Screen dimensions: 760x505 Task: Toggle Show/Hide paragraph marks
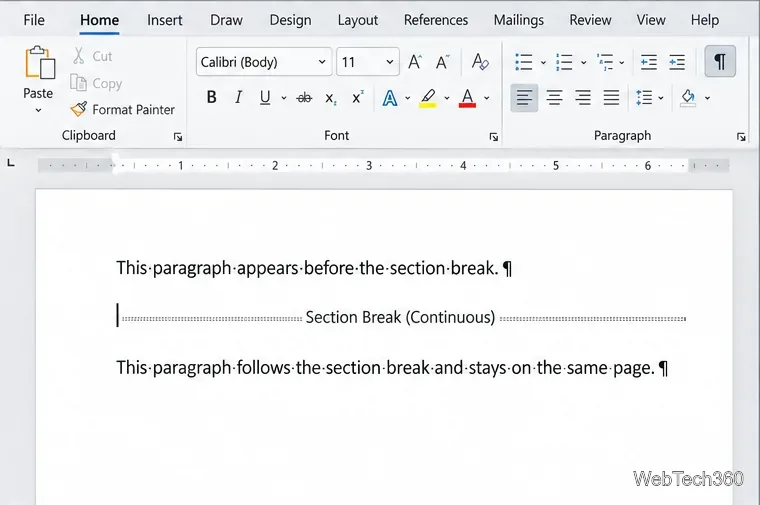coord(720,62)
